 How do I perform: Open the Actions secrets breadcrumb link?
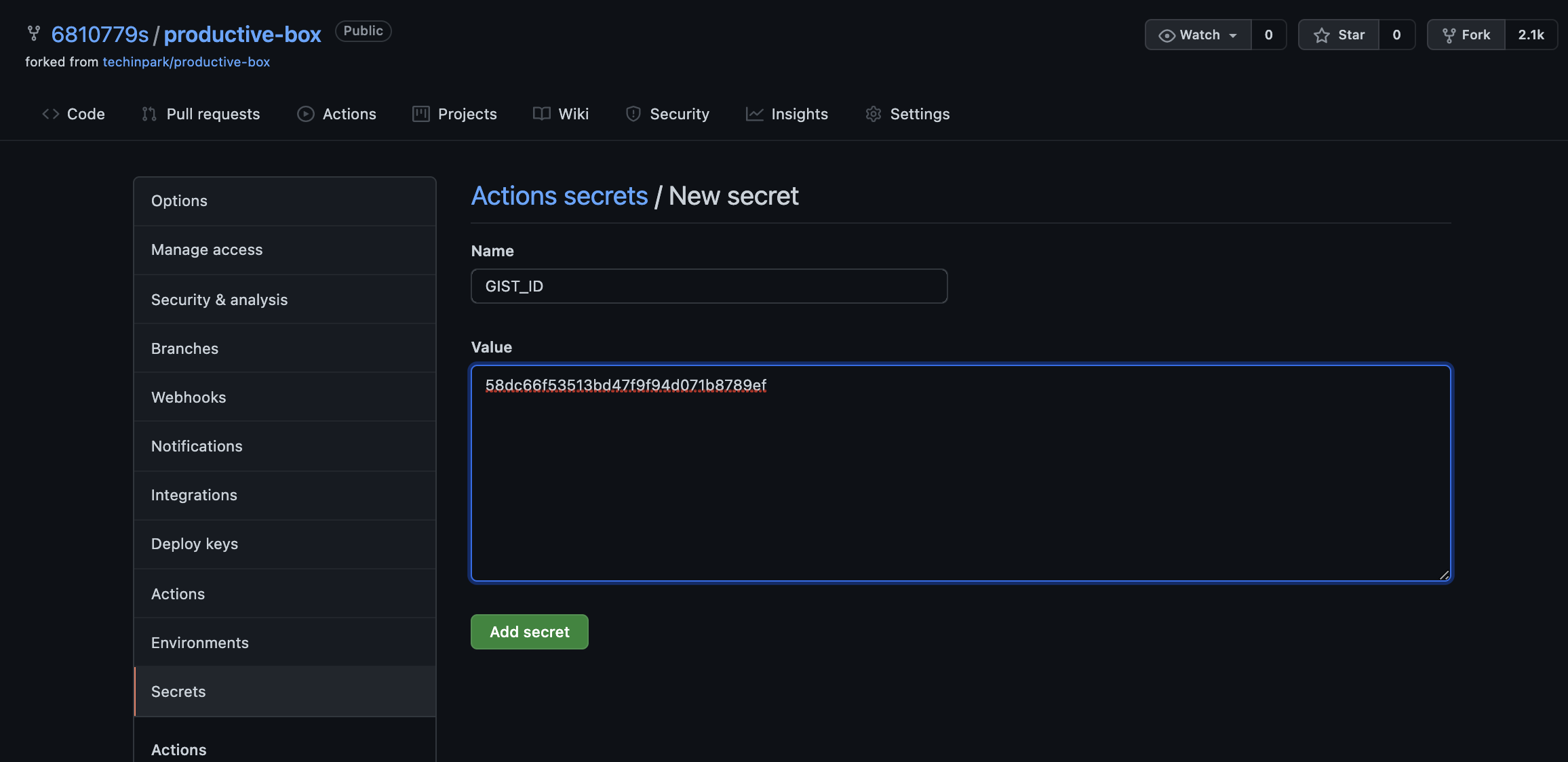pos(560,196)
